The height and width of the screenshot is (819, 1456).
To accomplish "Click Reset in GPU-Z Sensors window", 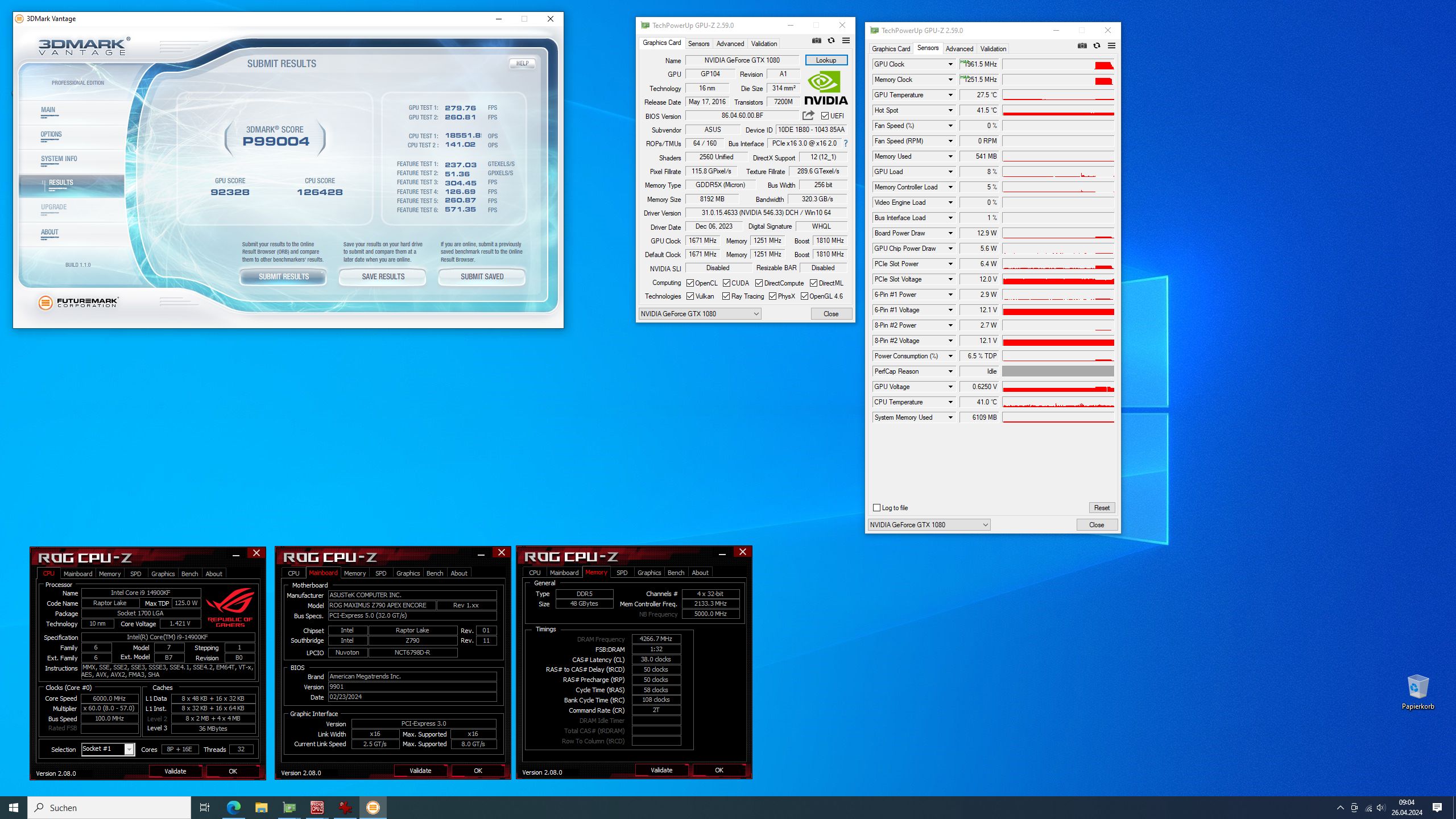I will tap(1101, 508).
